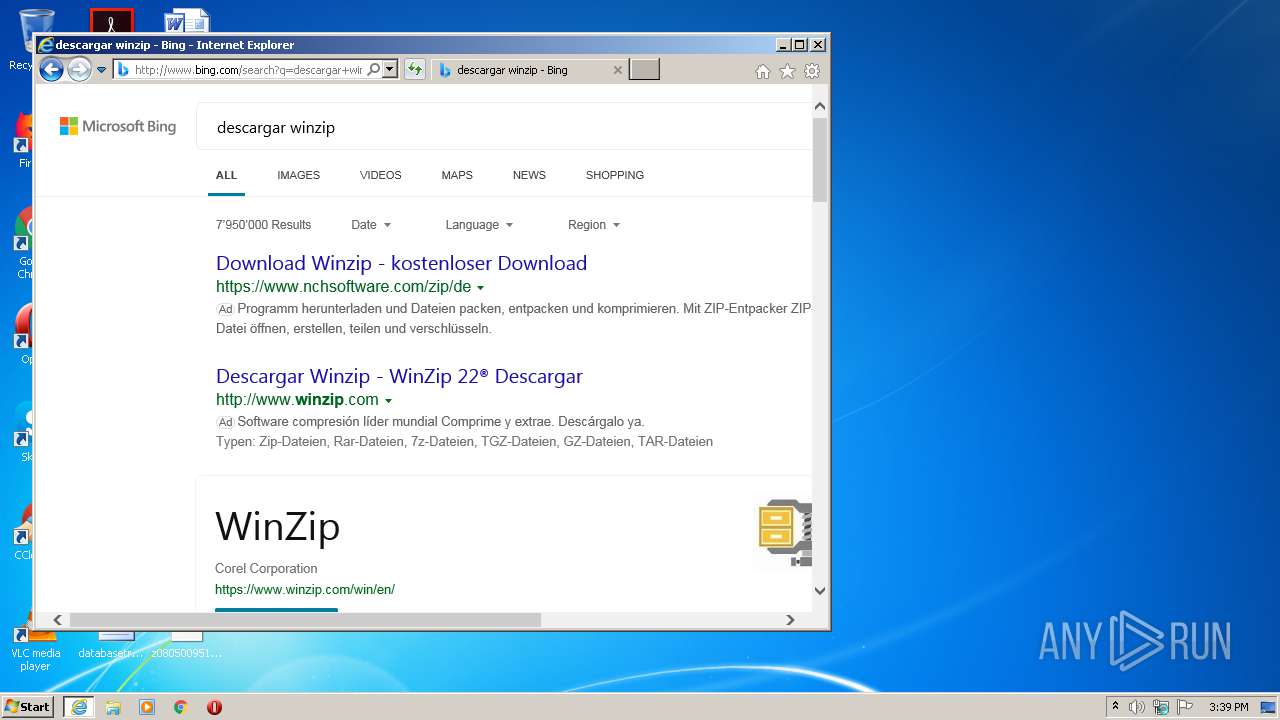Switch to the MAPS tab
The image size is (1280, 720).
[457, 175]
